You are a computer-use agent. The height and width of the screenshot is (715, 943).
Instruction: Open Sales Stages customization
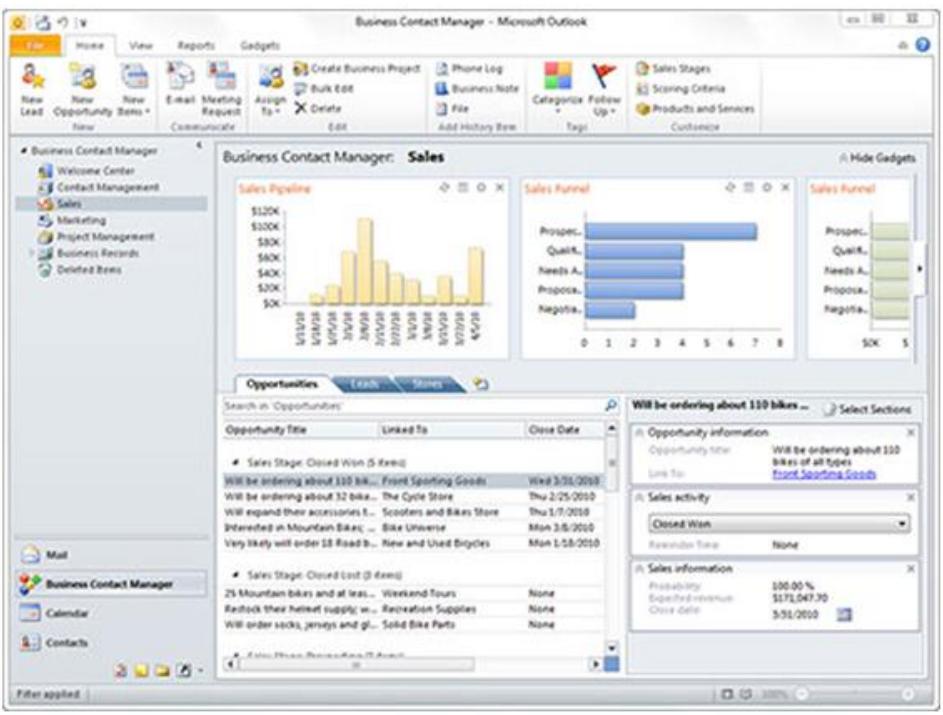click(673, 69)
